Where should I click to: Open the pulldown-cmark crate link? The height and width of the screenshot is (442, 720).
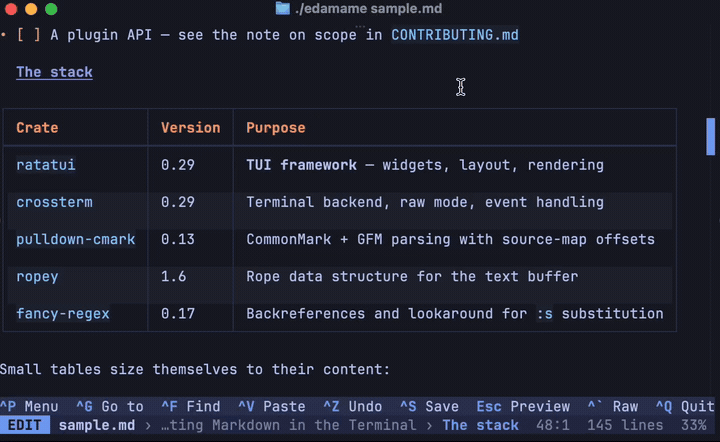tap(76, 239)
